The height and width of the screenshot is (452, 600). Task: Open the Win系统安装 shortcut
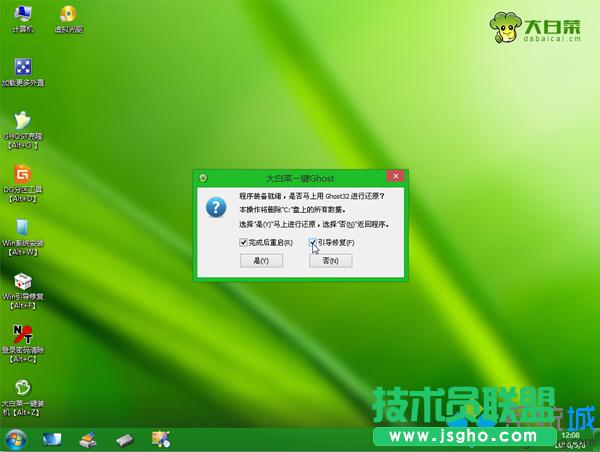22,229
